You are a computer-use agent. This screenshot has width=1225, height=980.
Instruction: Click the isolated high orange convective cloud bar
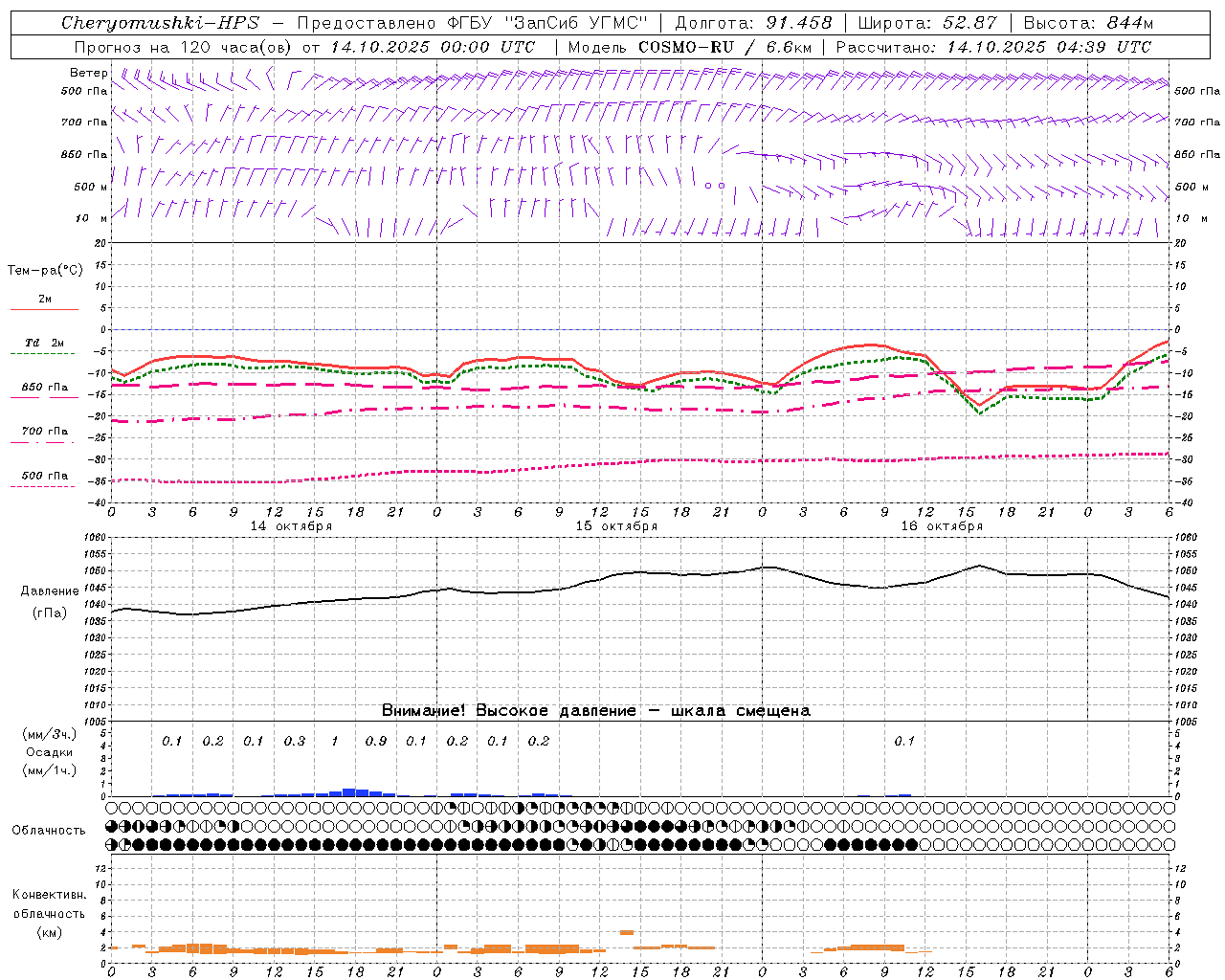click(627, 932)
